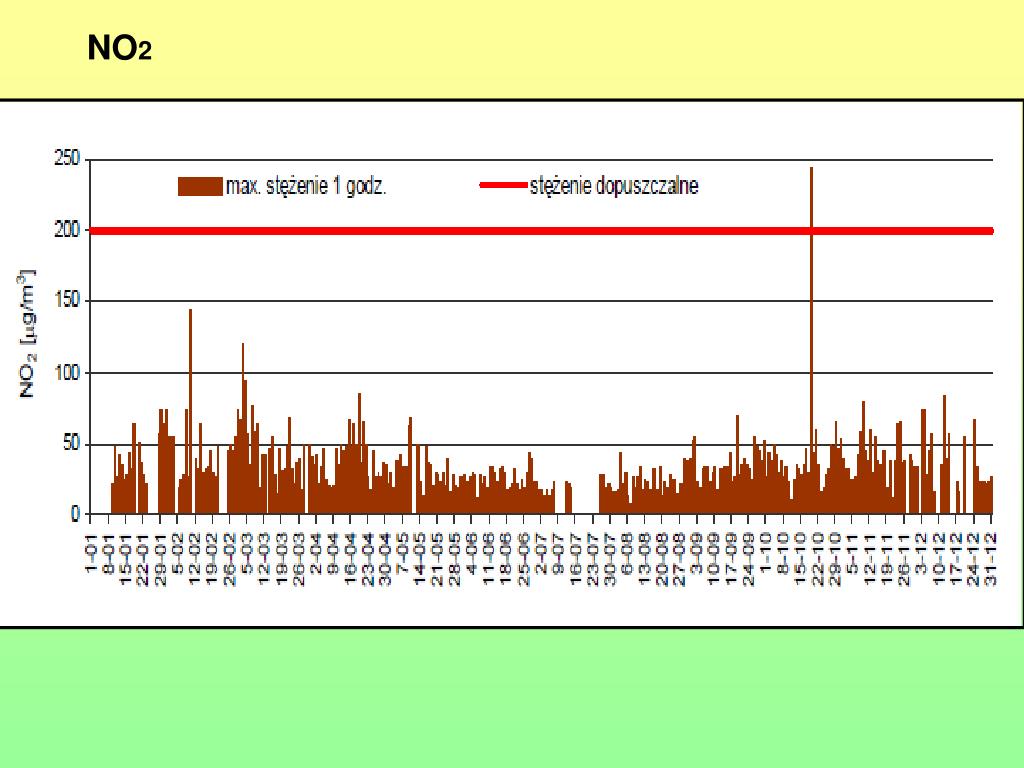1024x768 pixels.
Task: Click the 200 value on the y-axis
Action: click(x=66, y=230)
